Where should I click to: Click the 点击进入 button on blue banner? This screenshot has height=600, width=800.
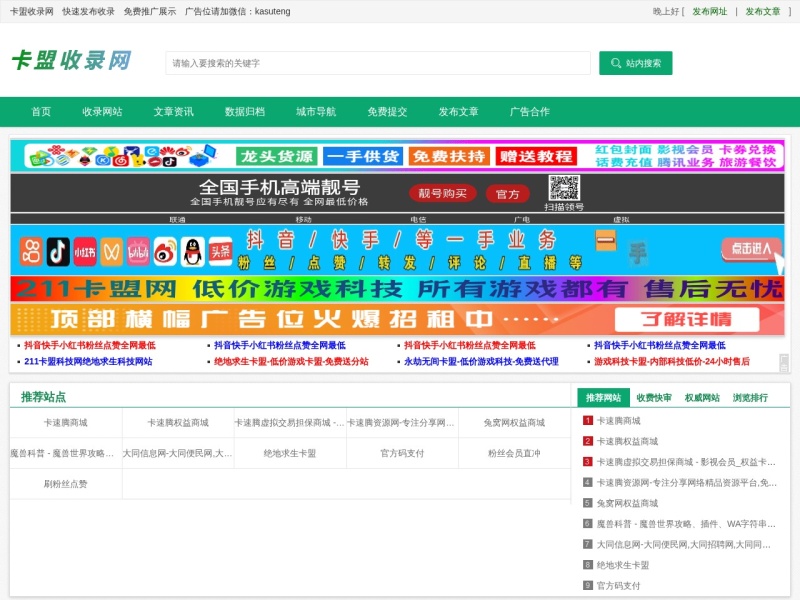point(751,249)
